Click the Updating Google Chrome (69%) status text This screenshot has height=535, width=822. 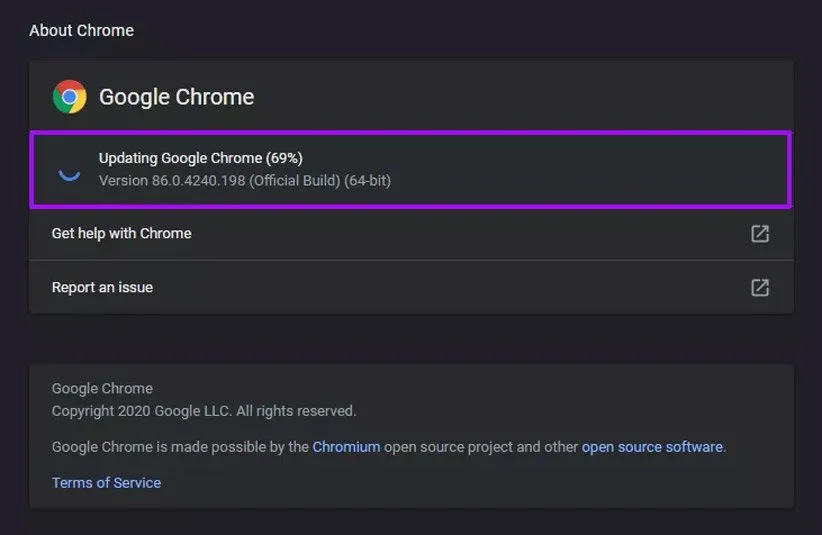coord(200,158)
